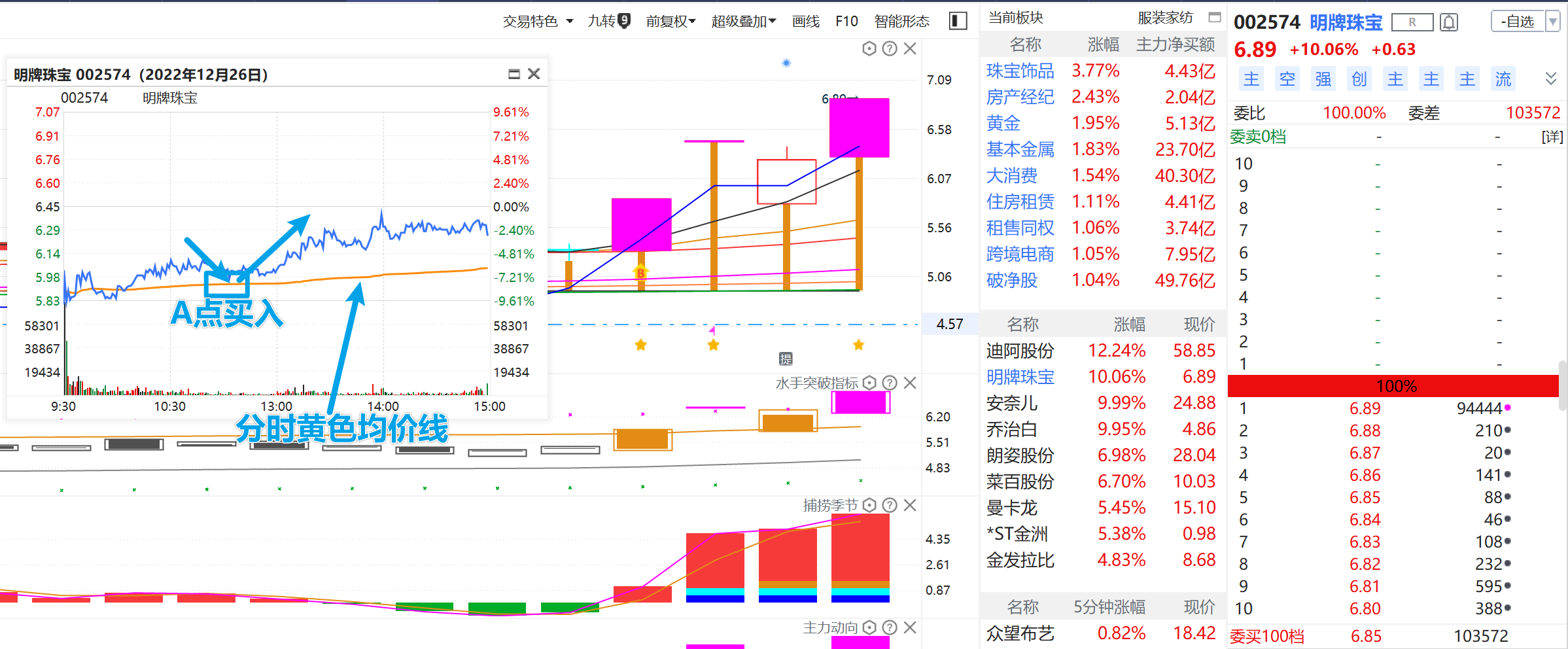Screen dimensions: 1568x649
Task: Sort the 5分钟涨幅 column header
Action: (x=1109, y=607)
